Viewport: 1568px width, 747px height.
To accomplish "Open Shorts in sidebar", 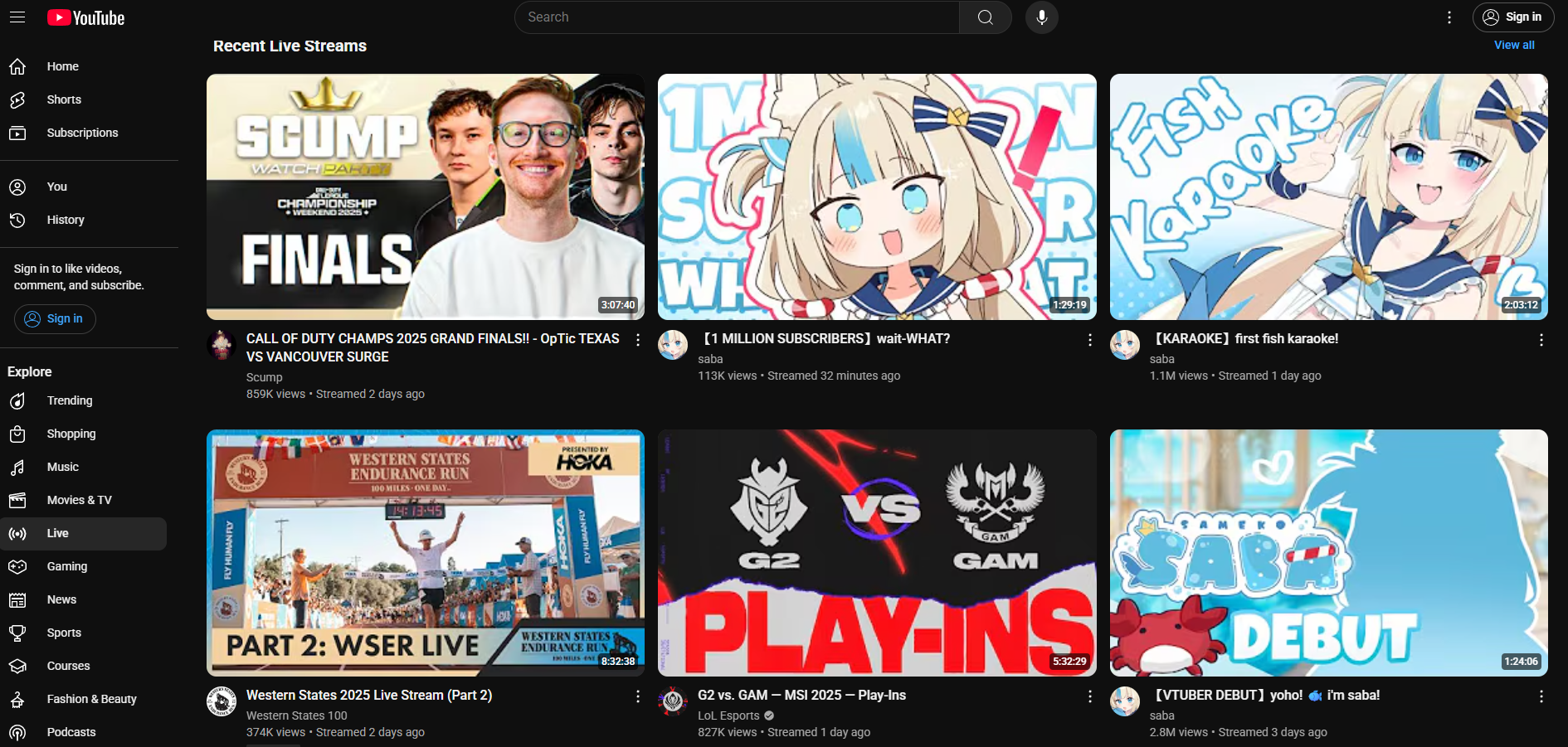I will click(x=84, y=99).
